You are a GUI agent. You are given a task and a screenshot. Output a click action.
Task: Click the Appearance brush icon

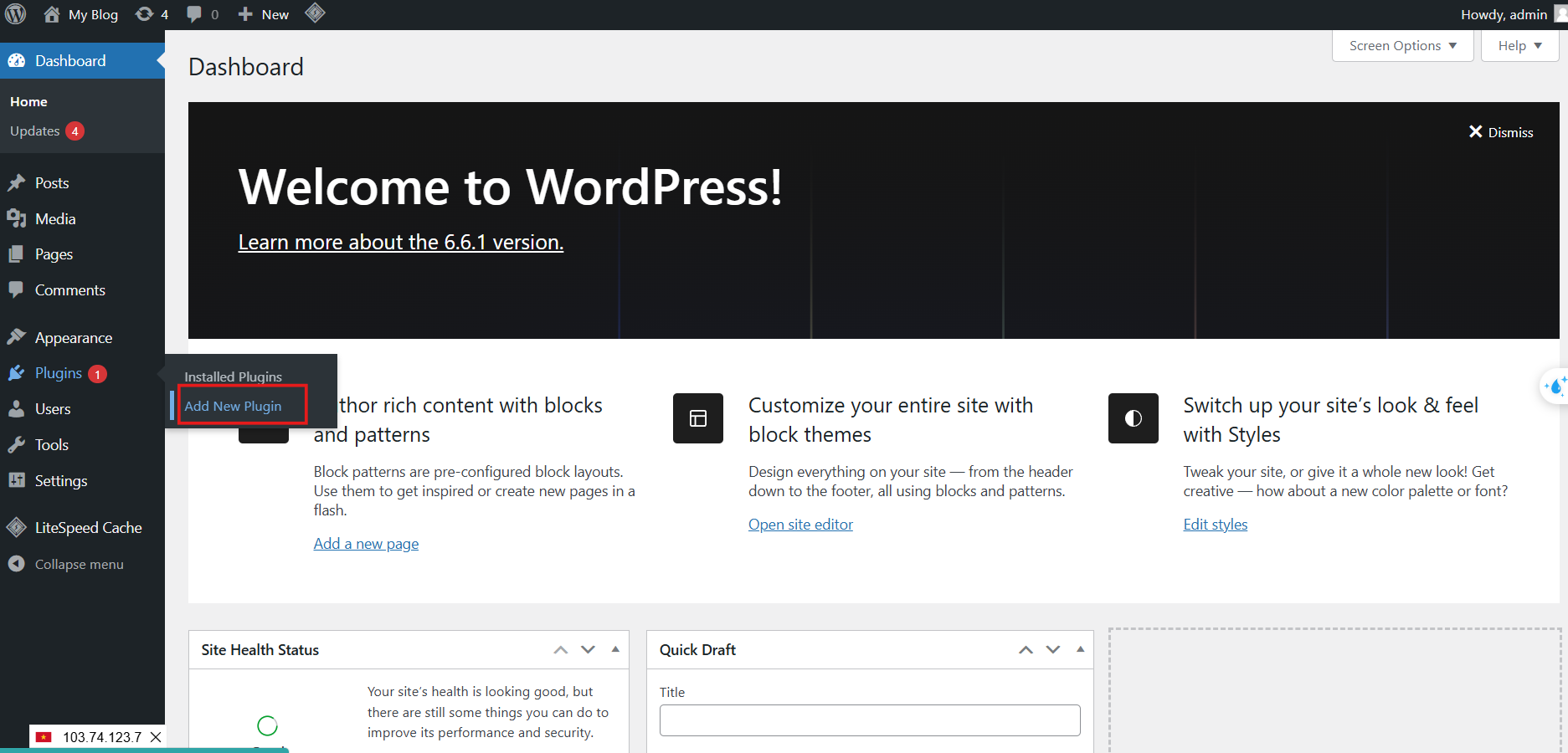(x=17, y=337)
